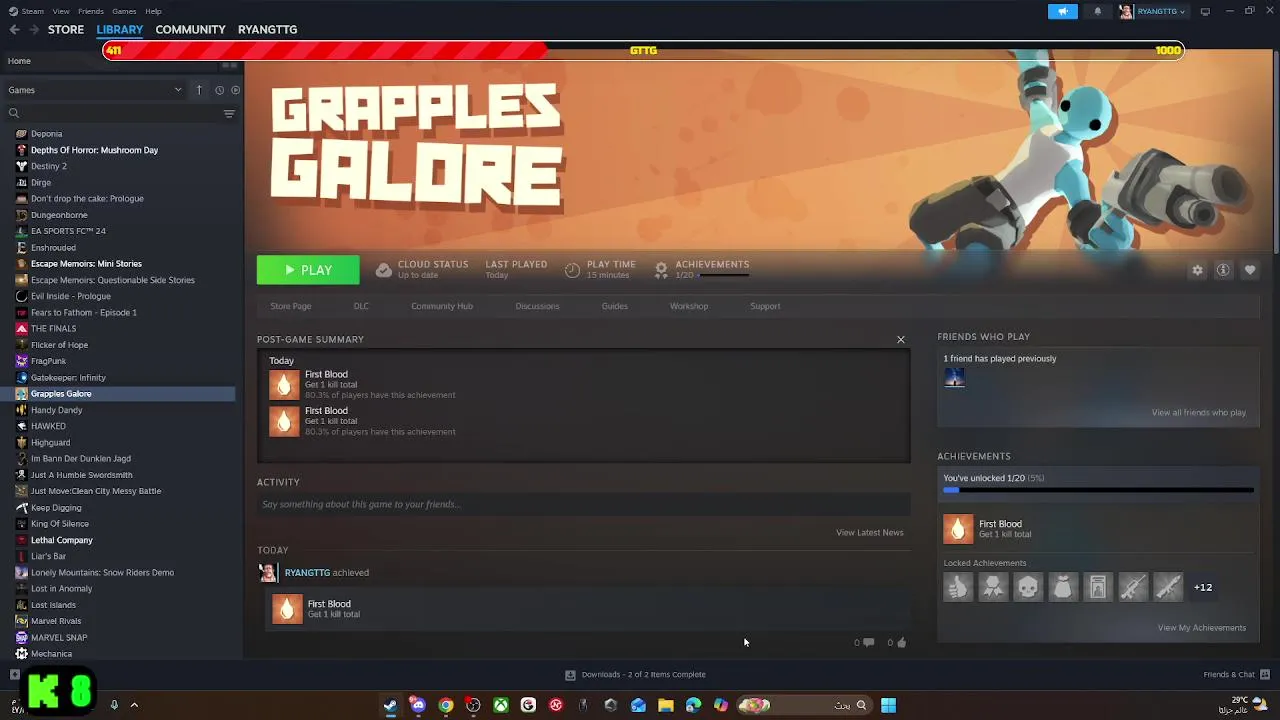This screenshot has width=1280, height=720.
Task: Add game to favorites heart icon
Action: click(x=1250, y=270)
